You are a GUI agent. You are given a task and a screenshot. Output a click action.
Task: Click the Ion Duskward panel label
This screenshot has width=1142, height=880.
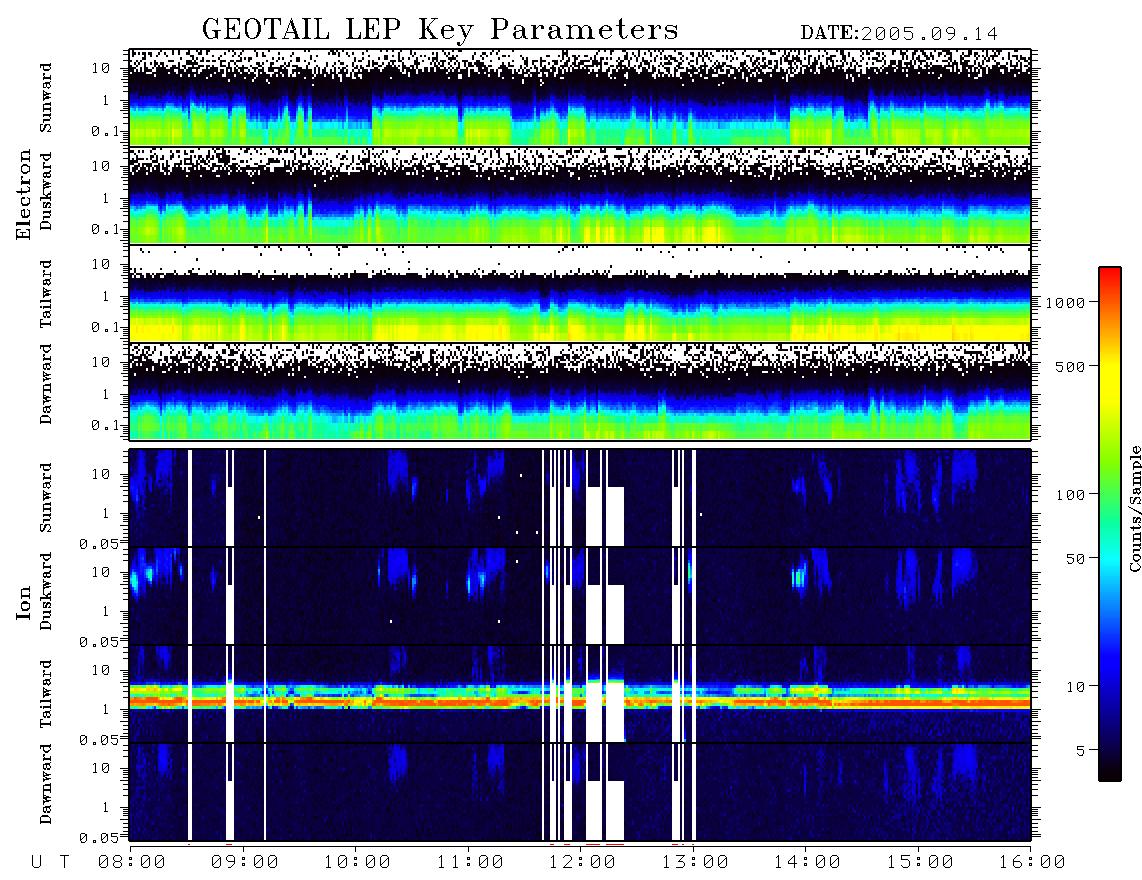(x=46, y=592)
